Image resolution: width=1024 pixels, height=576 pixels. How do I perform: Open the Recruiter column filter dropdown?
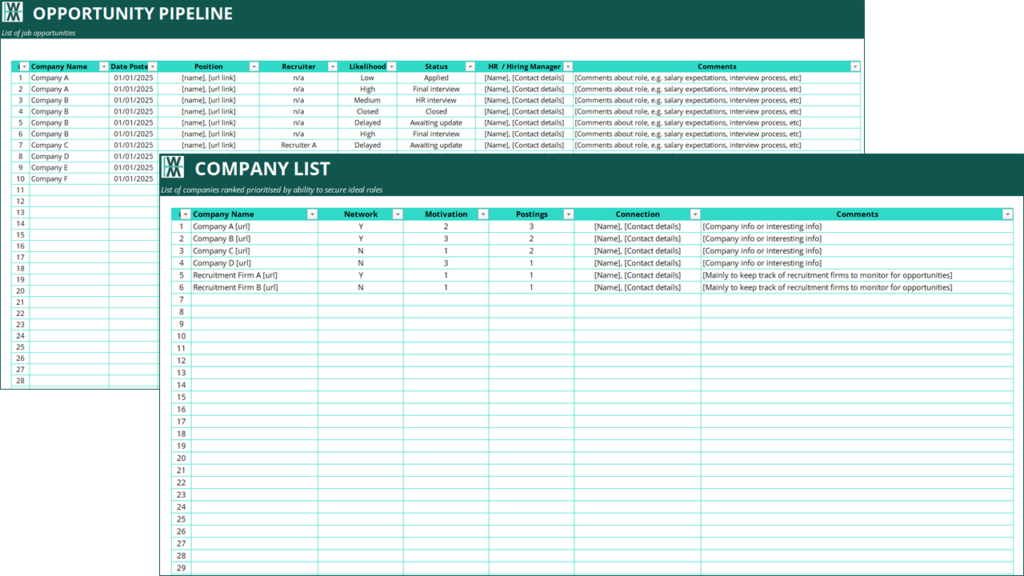click(331, 67)
